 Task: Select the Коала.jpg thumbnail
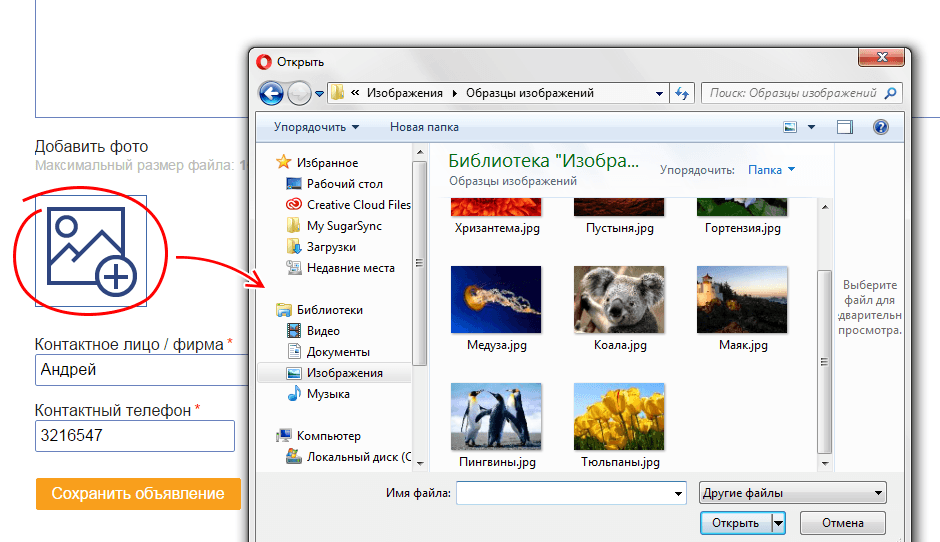619,299
